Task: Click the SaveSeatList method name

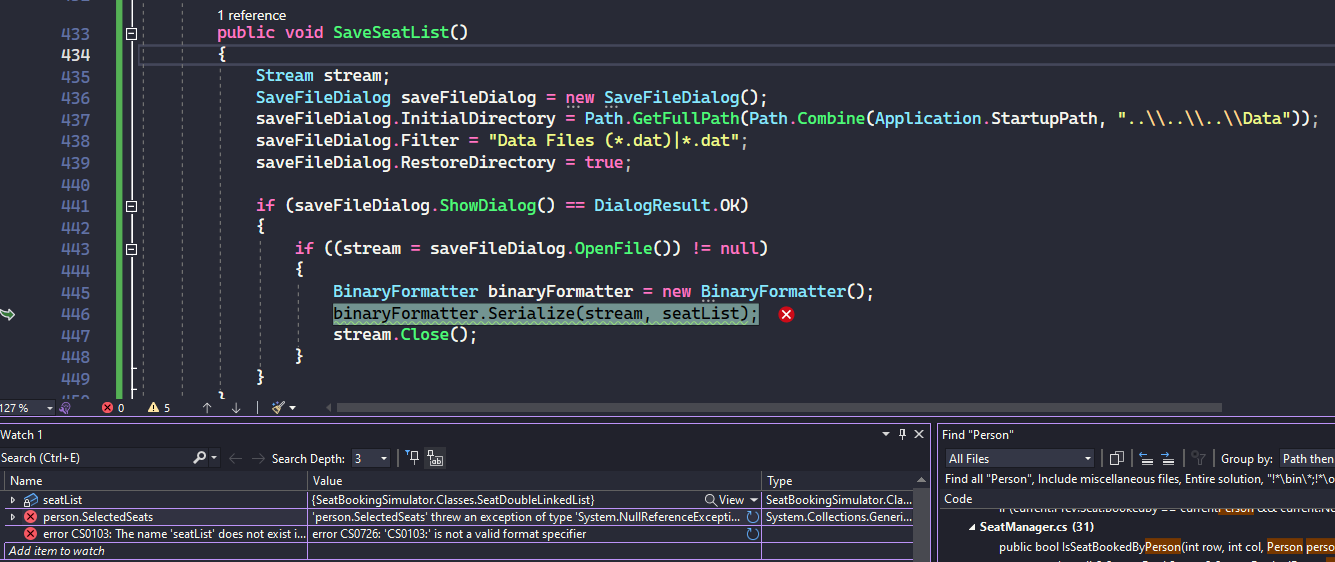Action: pos(391,32)
